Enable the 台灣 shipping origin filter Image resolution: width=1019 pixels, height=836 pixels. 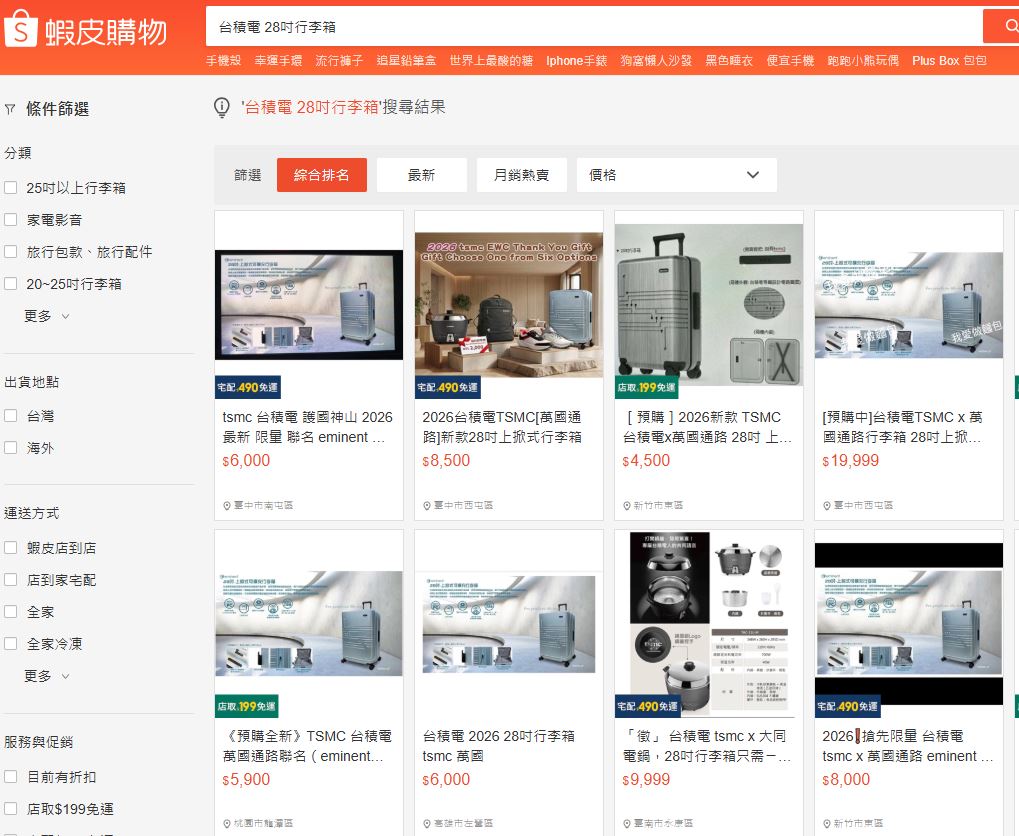pos(11,415)
